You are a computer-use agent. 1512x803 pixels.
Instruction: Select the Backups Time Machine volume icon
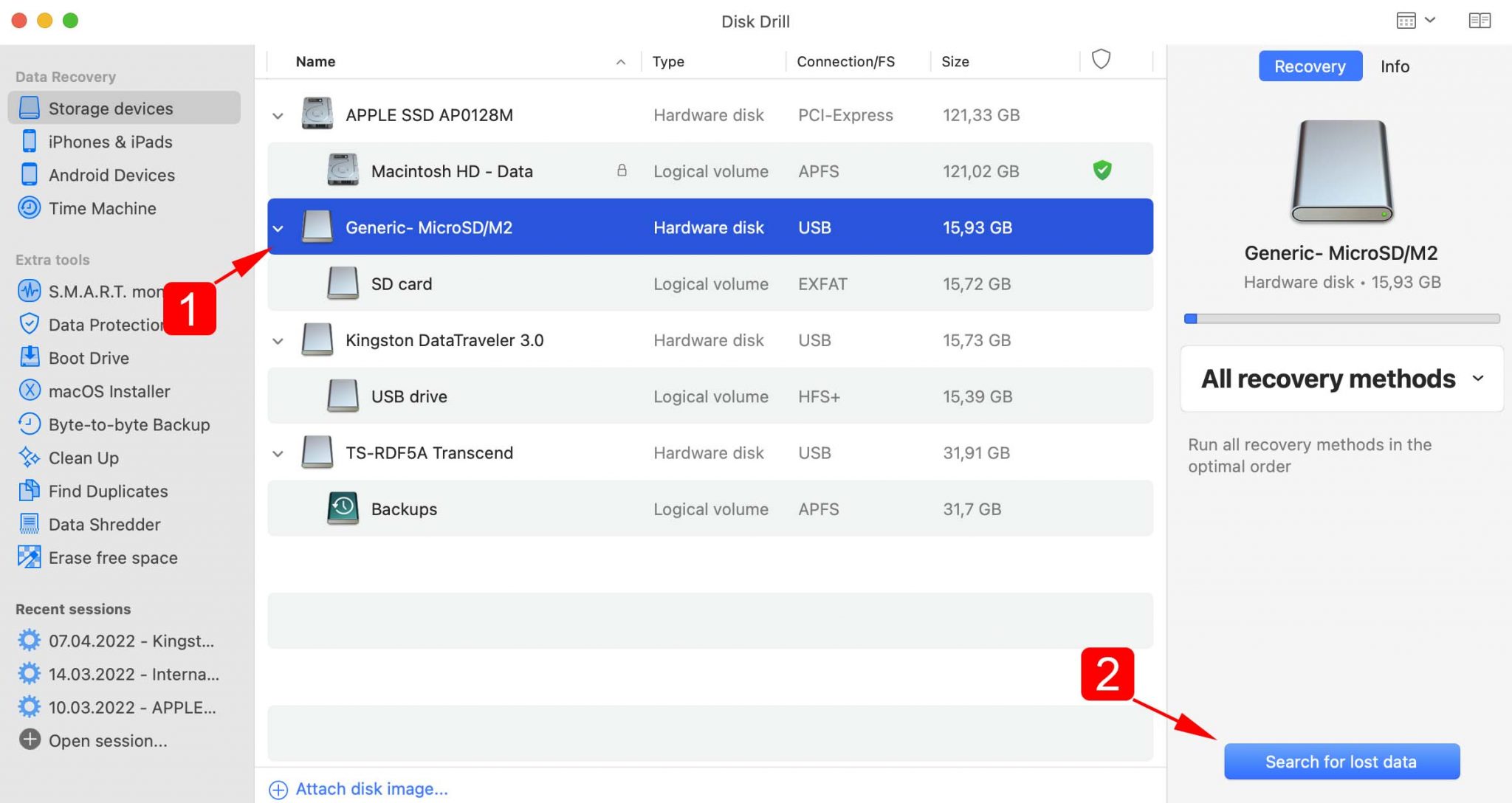point(343,508)
